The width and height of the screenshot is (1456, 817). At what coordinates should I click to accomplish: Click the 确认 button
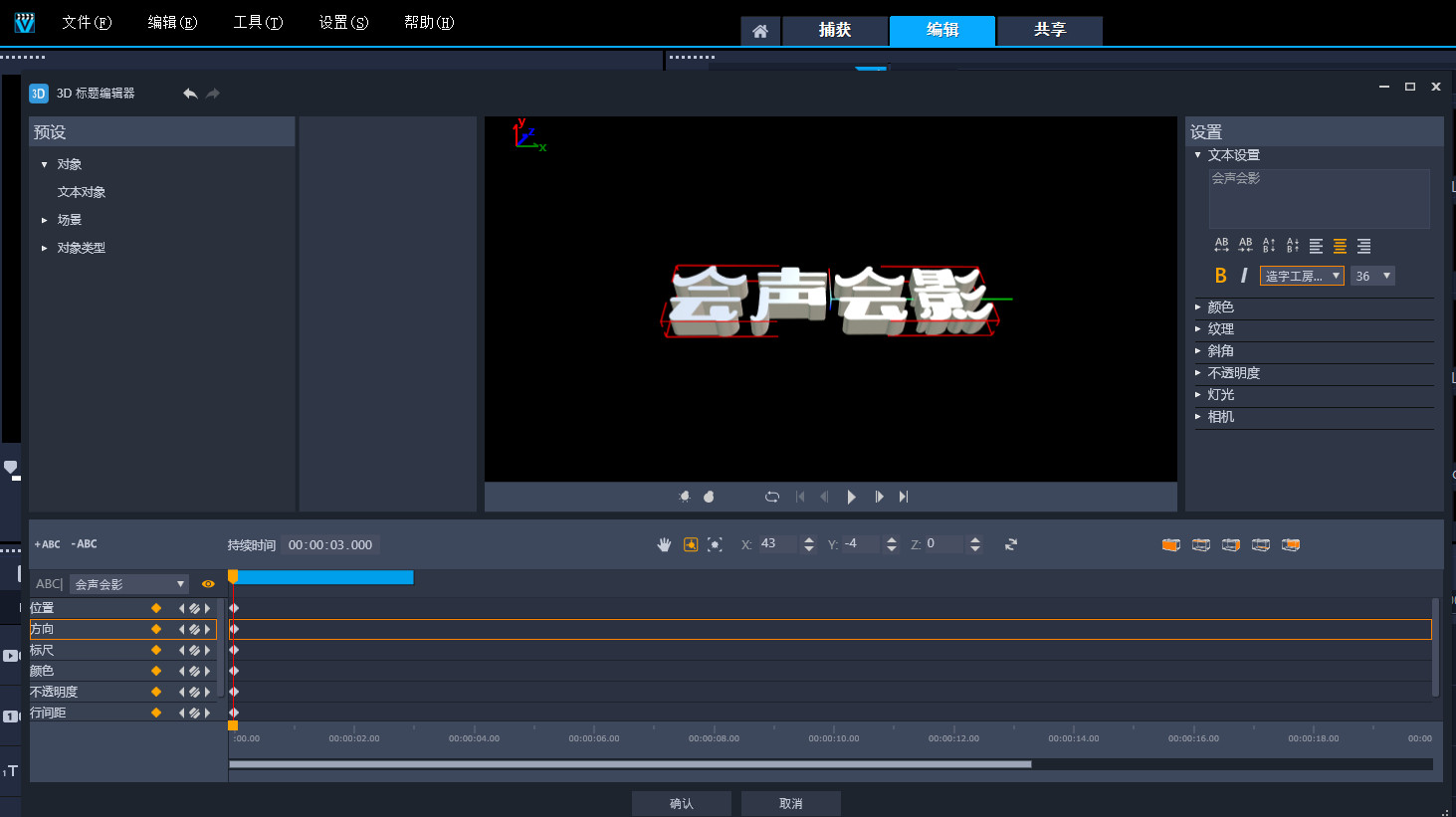point(682,804)
